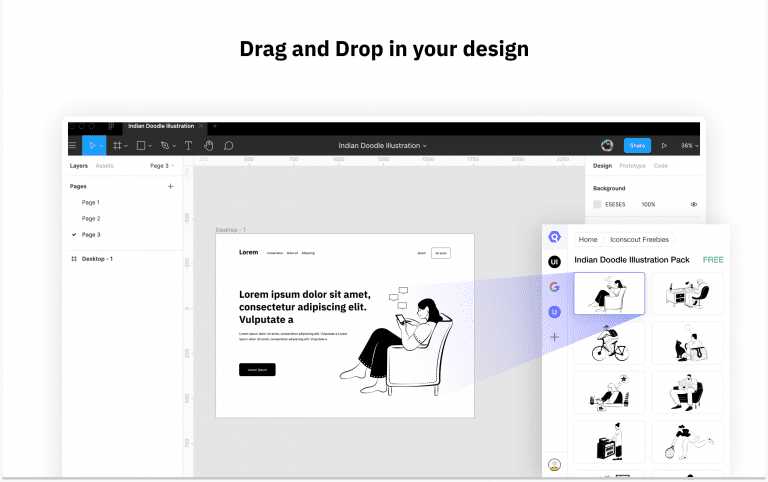768x482 pixels.
Task: Close the Indian Doodle Illustration file tab
Action: [x=201, y=126]
